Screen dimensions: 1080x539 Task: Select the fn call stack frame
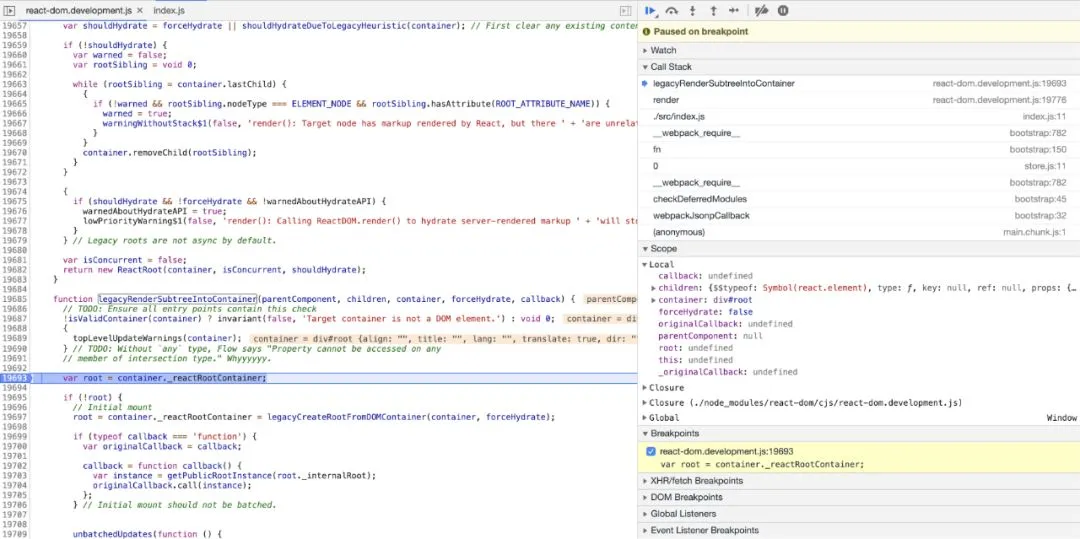859,149
